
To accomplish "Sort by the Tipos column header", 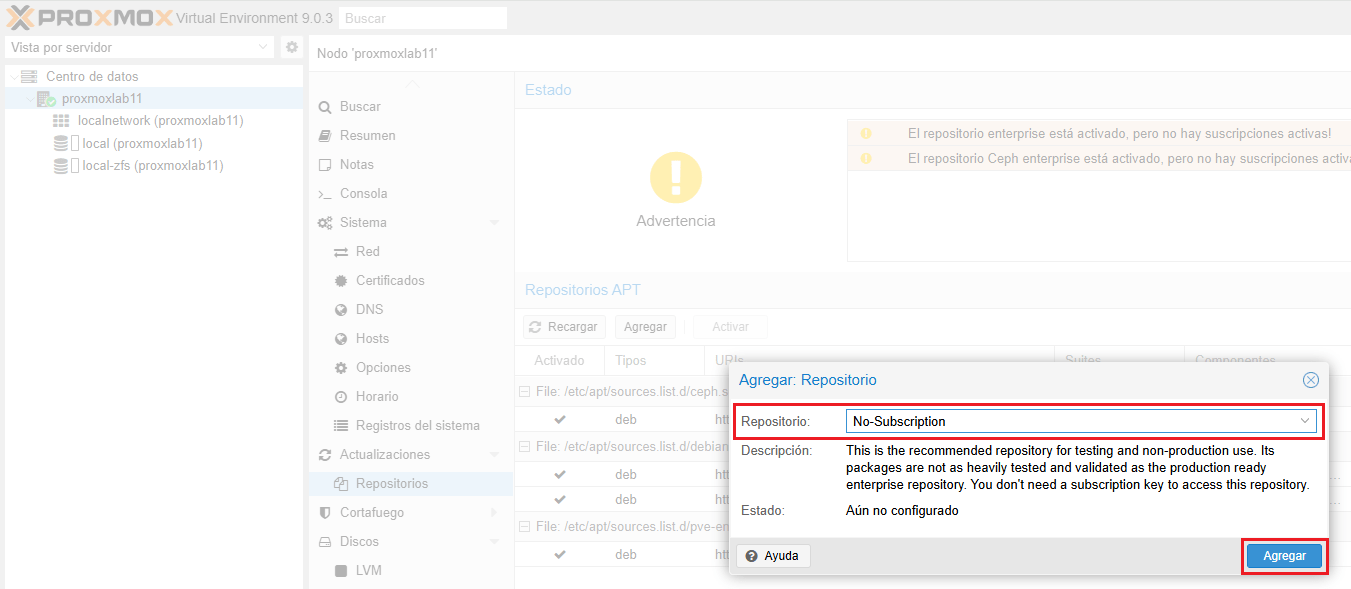I will [x=654, y=360].
